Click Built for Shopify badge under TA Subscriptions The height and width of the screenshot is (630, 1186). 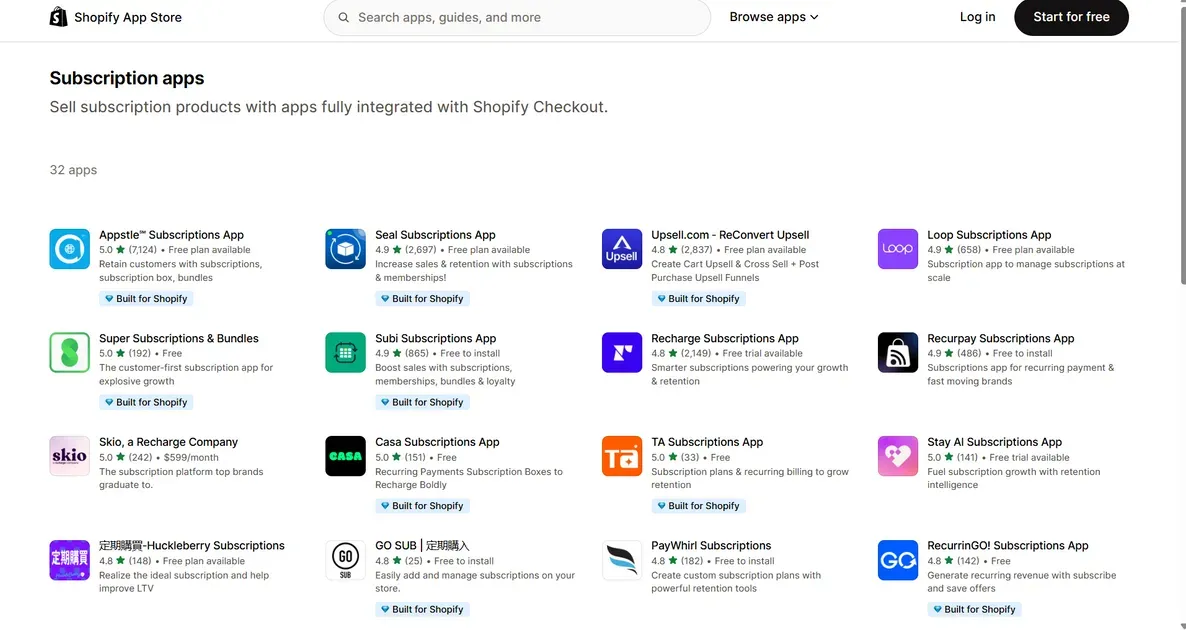coord(698,506)
